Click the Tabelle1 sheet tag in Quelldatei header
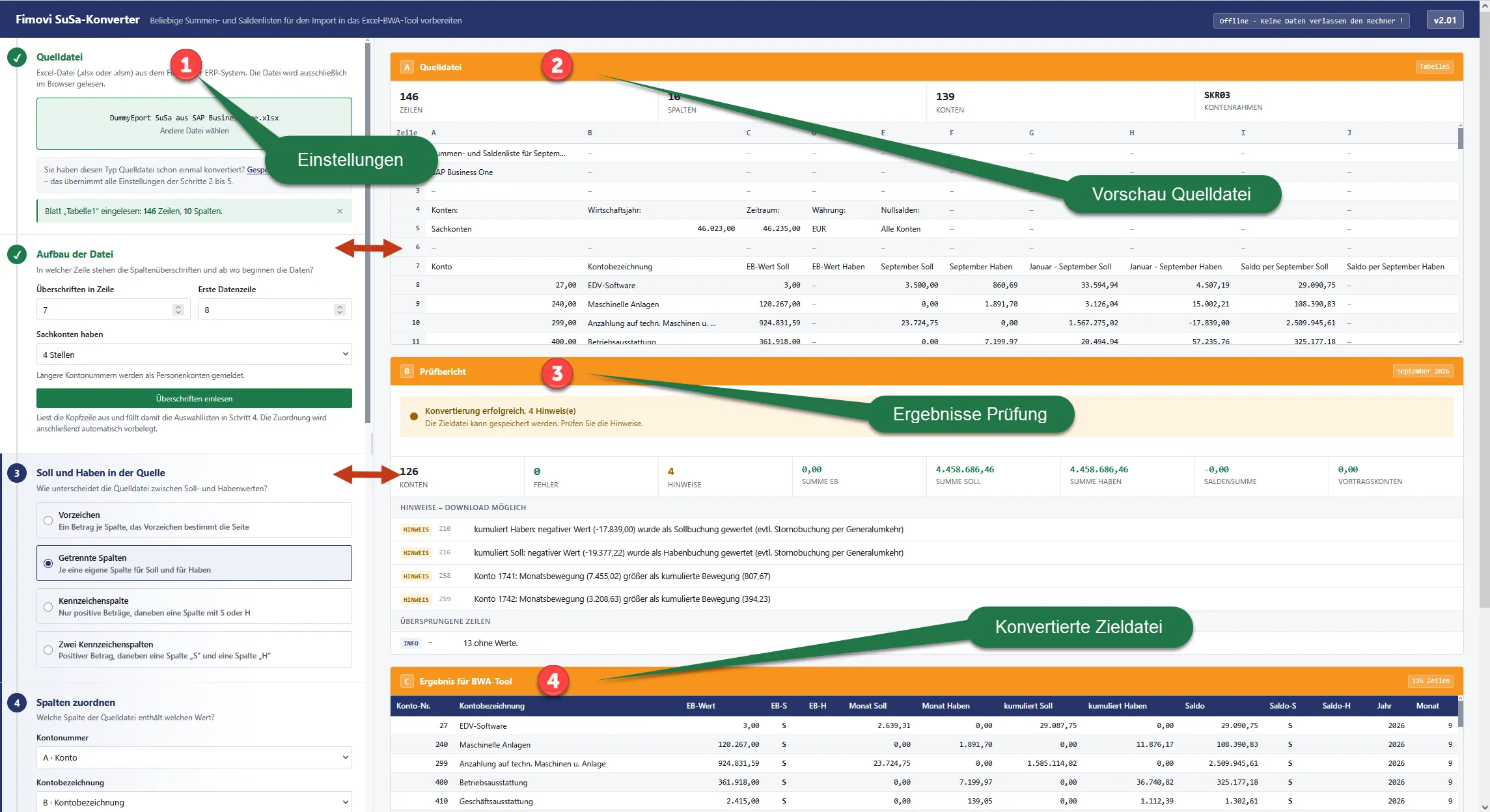Screen dimensions: 1490x812 click(x=1434, y=67)
